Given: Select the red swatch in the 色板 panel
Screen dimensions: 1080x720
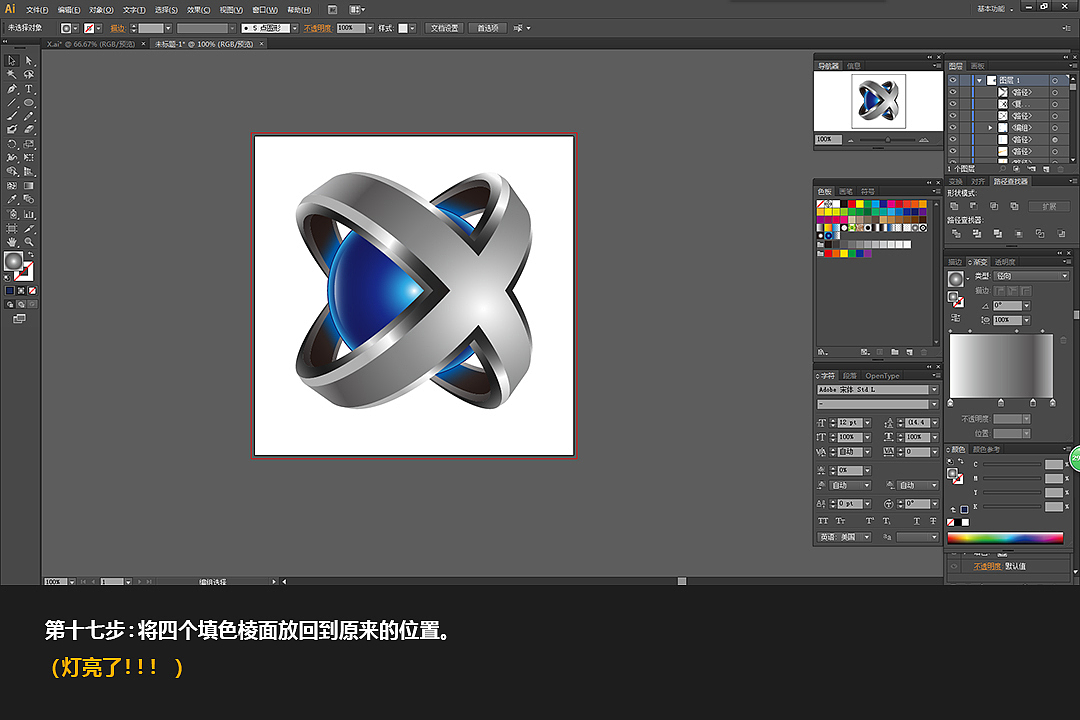Looking at the screenshot, I should [x=851, y=204].
